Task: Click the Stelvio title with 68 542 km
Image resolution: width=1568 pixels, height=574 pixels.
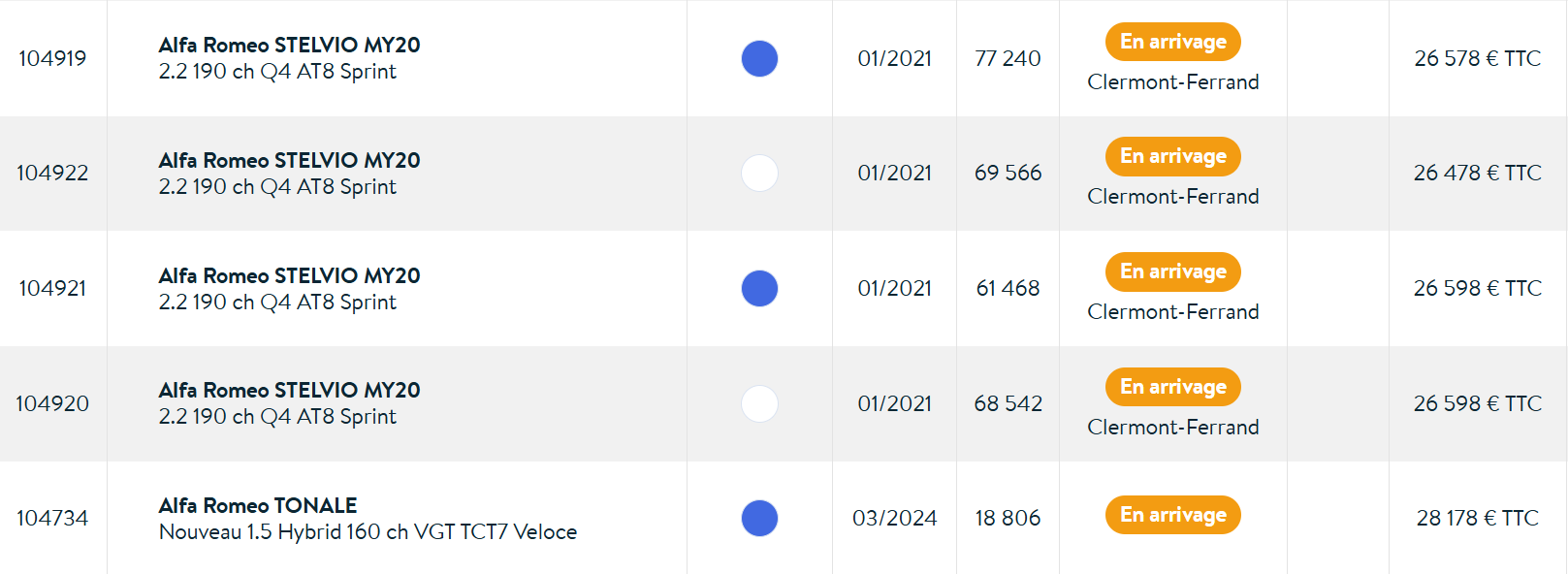Action: [x=289, y=390]
